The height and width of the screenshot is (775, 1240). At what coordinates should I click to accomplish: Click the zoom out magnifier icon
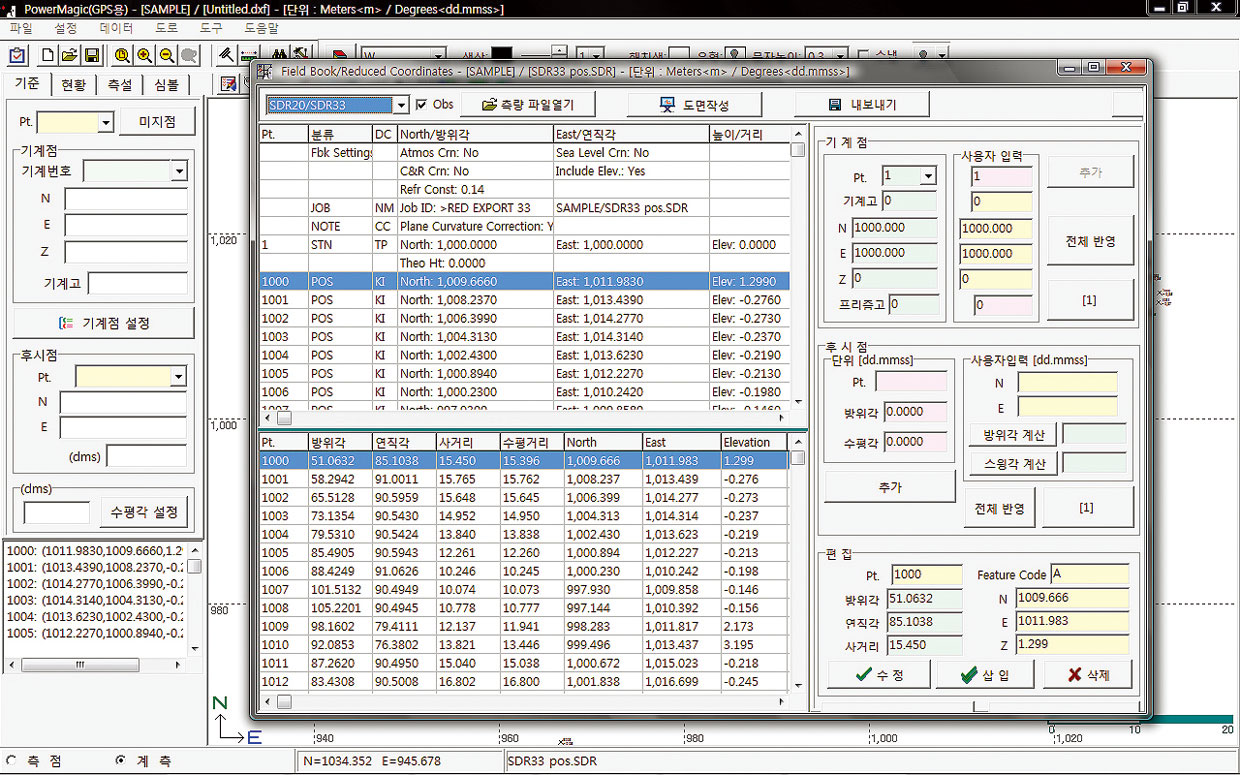click(x=166, y=56)
